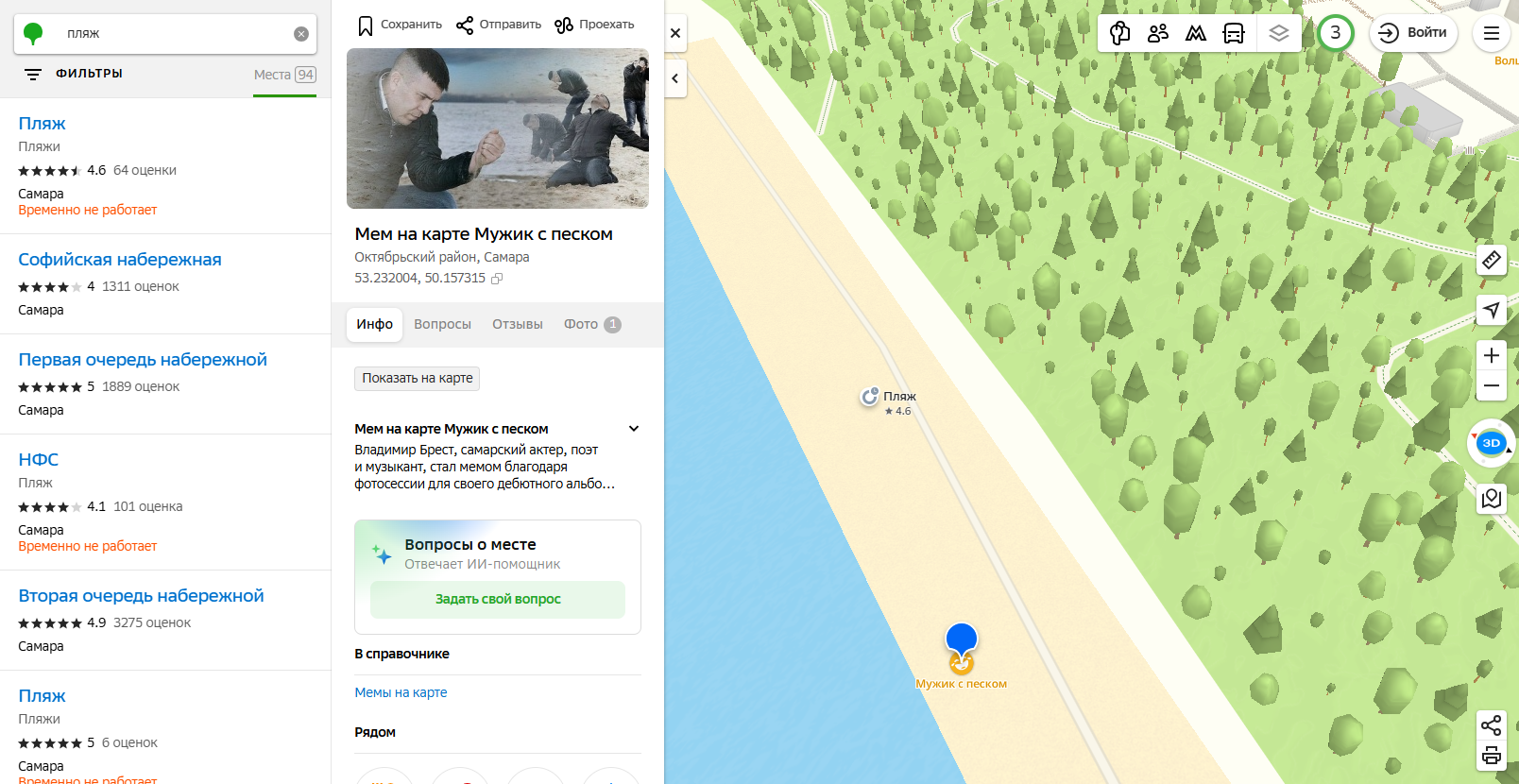Open the Мемы на карте link

click(x=401, y=692)
